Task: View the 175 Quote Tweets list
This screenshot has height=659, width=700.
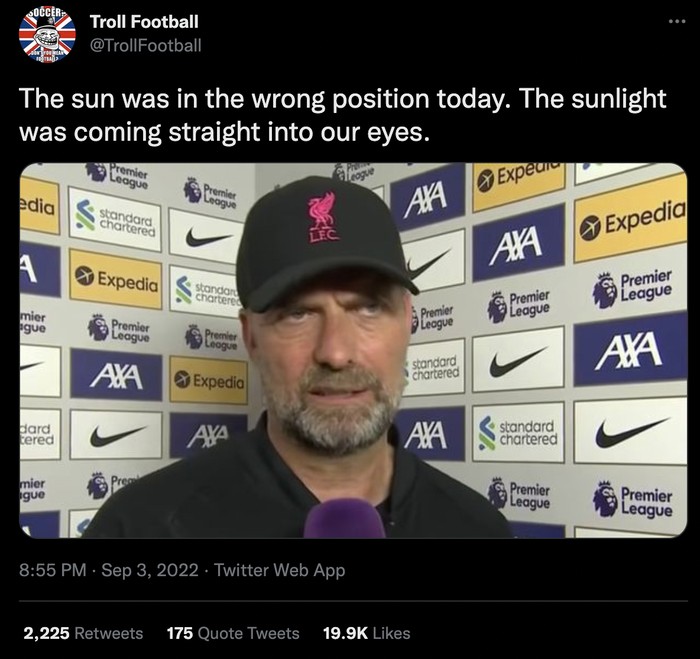Action: coord(233,633)
